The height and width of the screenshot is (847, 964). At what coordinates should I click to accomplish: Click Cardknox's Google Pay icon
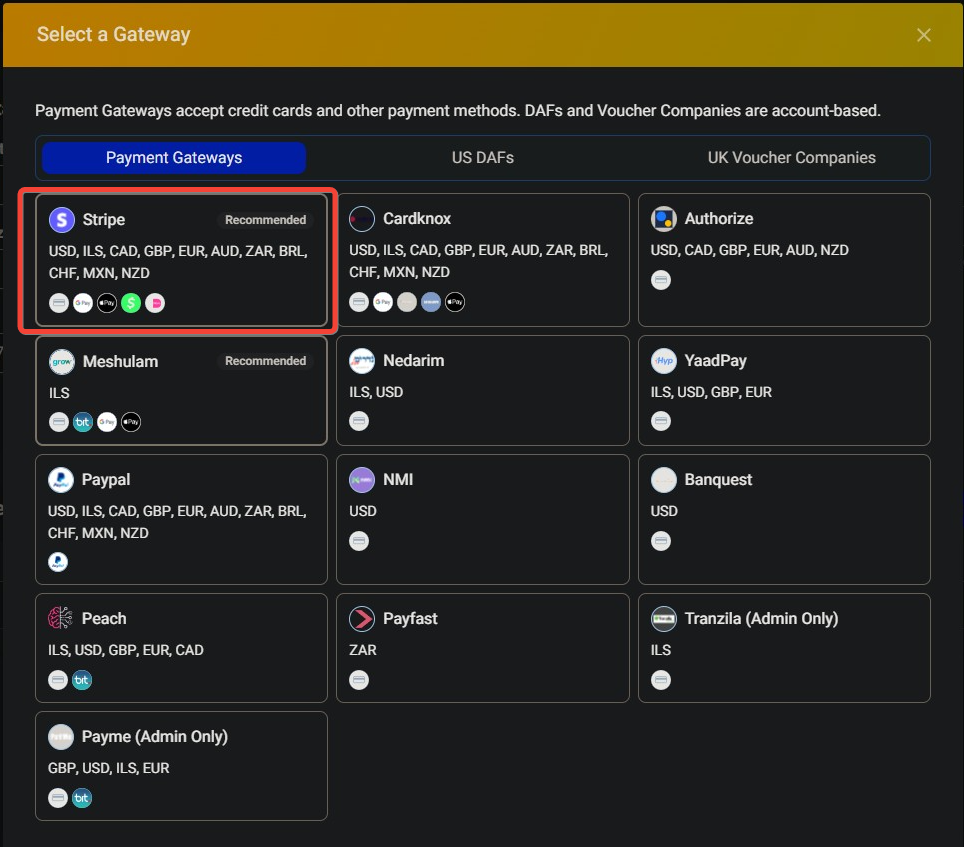(383, 302)
